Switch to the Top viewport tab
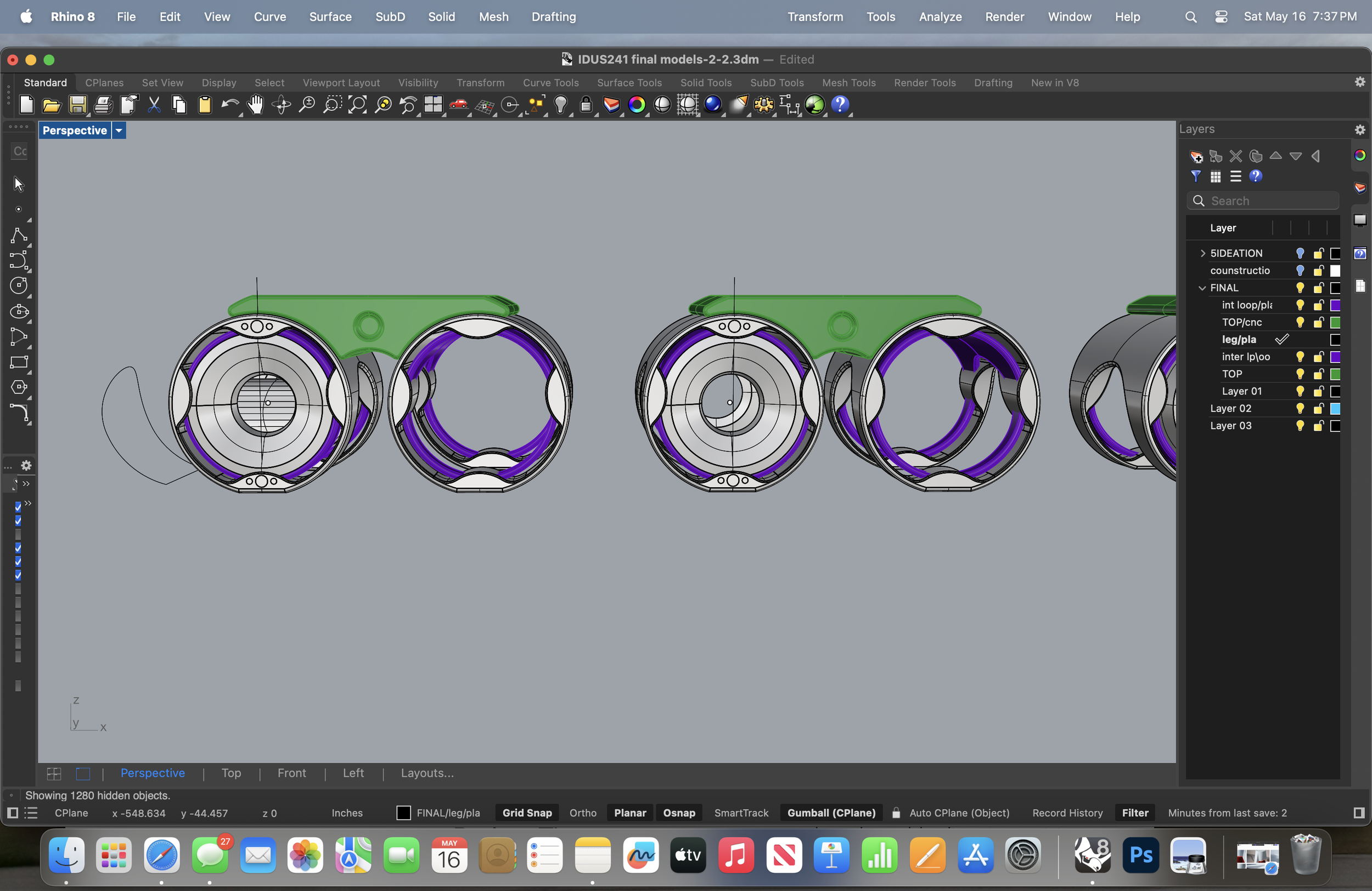 pyautogui.click(x=231, y=774)
